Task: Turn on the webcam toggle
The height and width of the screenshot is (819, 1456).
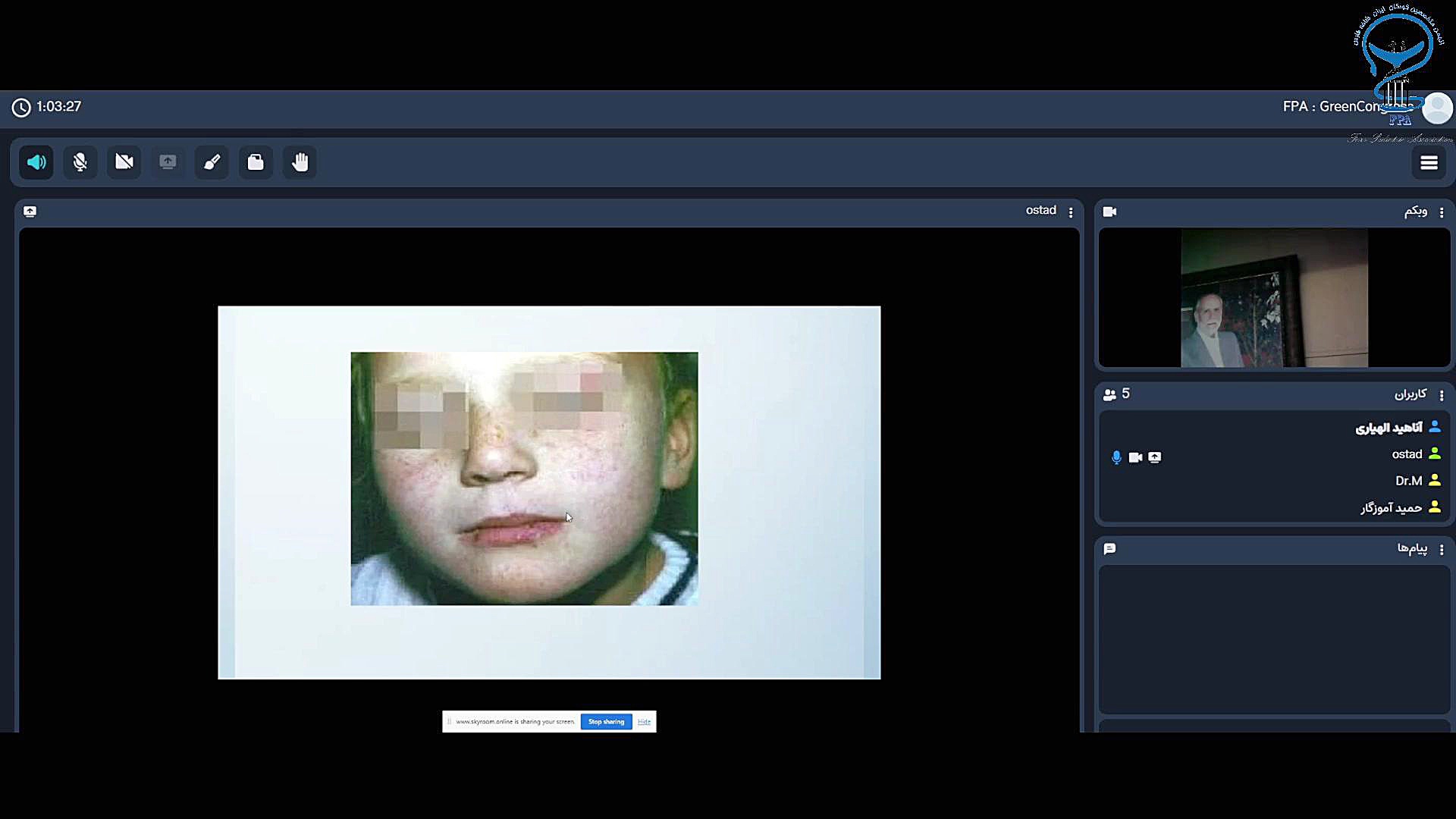Action: 124,162
